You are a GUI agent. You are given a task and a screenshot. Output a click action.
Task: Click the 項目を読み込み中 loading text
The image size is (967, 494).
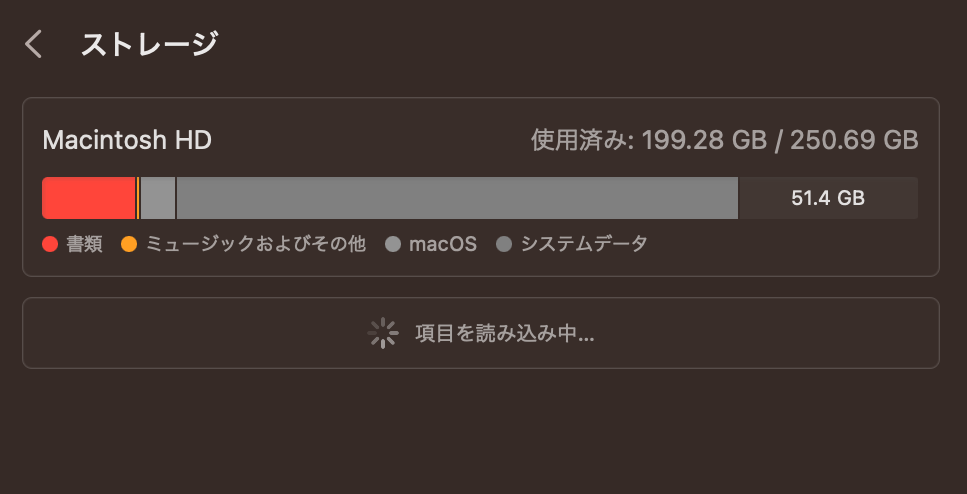pos(504,333)
